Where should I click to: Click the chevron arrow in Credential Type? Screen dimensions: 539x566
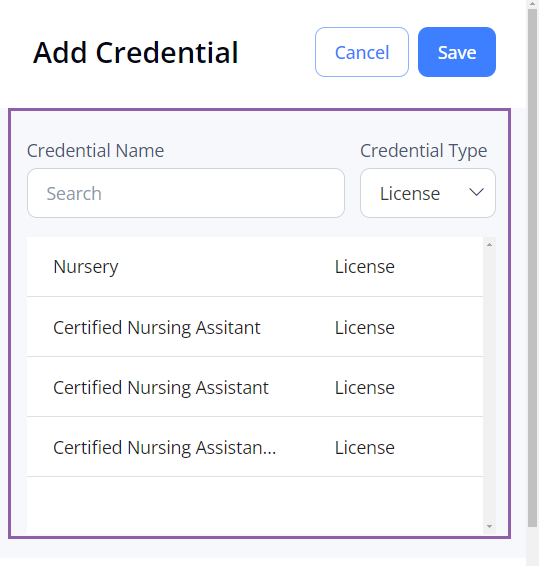tap(476, 192)
